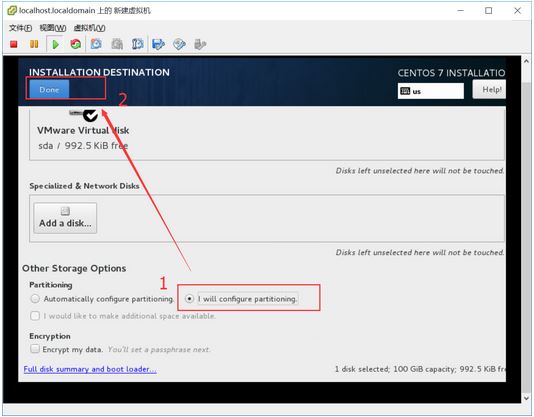Click the red Power Off toolbar icon

pyautogui.click(x=14, y=44)
